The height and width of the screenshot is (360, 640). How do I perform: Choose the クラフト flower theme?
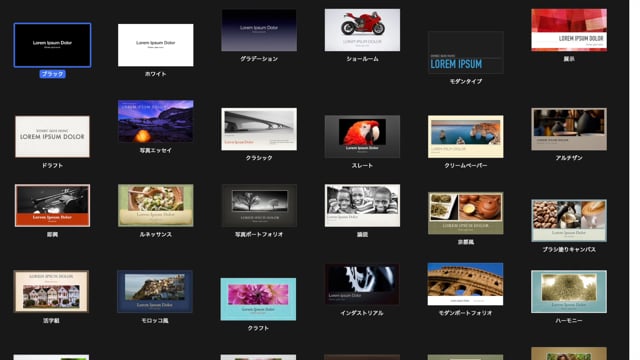258,299
